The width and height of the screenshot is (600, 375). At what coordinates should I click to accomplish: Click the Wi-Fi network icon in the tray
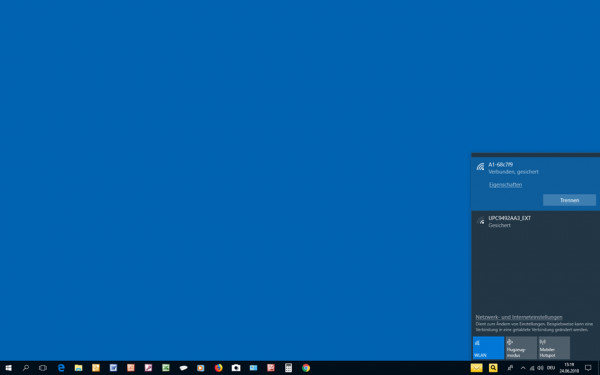(532, 368)
